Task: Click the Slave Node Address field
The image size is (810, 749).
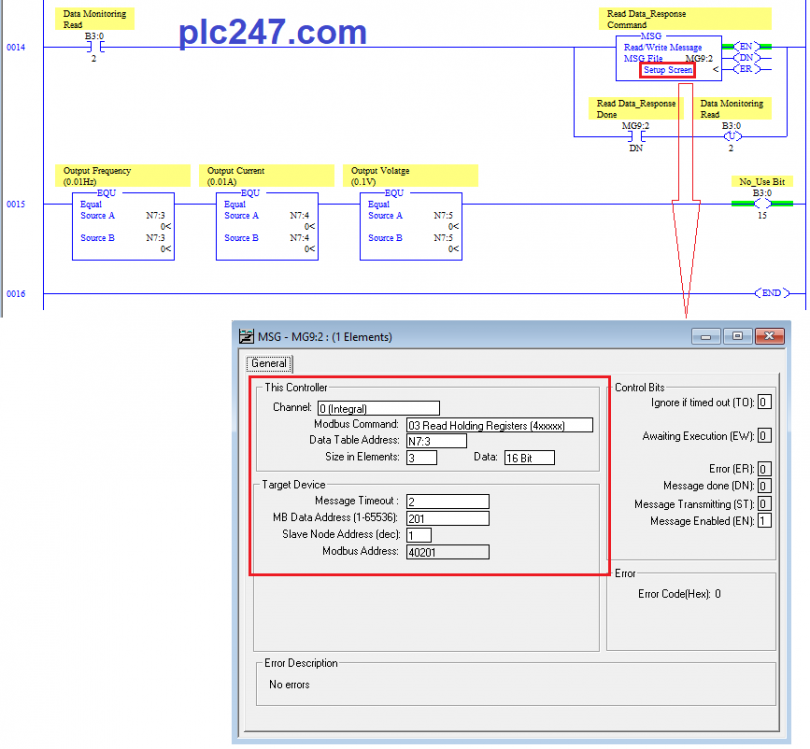Action: click(418, 535)
